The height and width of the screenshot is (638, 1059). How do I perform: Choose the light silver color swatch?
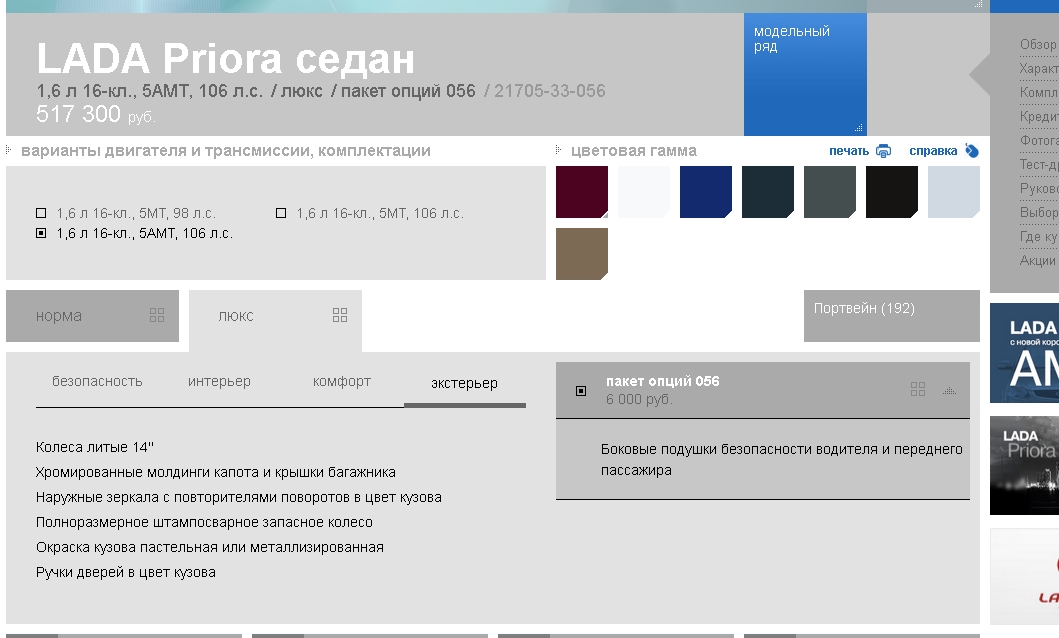coord(954,192)
